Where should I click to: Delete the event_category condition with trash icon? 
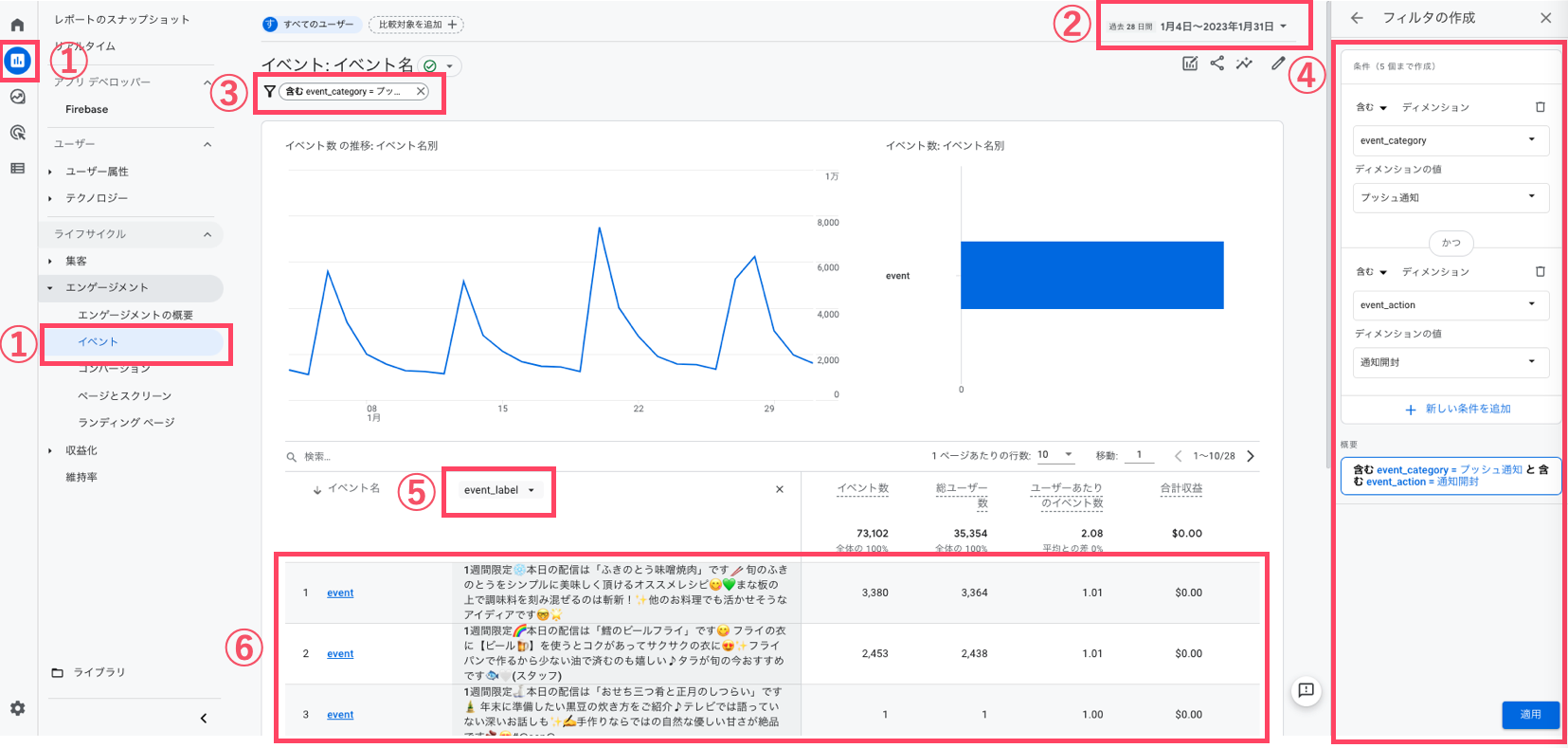pyautogui.click(x=1541, y=107)
